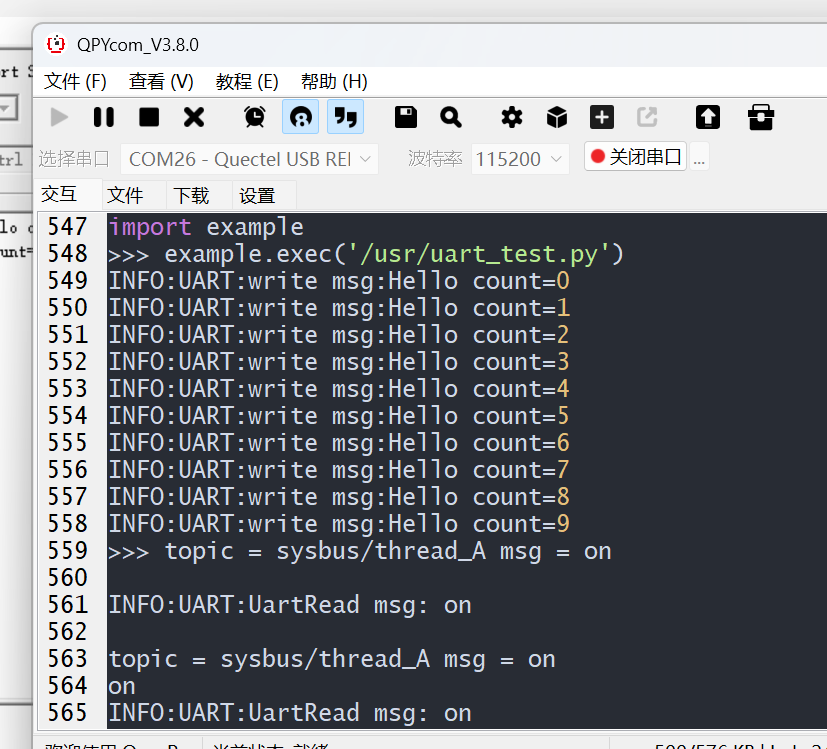Click the 3D cube package icon

pos(557,117)
